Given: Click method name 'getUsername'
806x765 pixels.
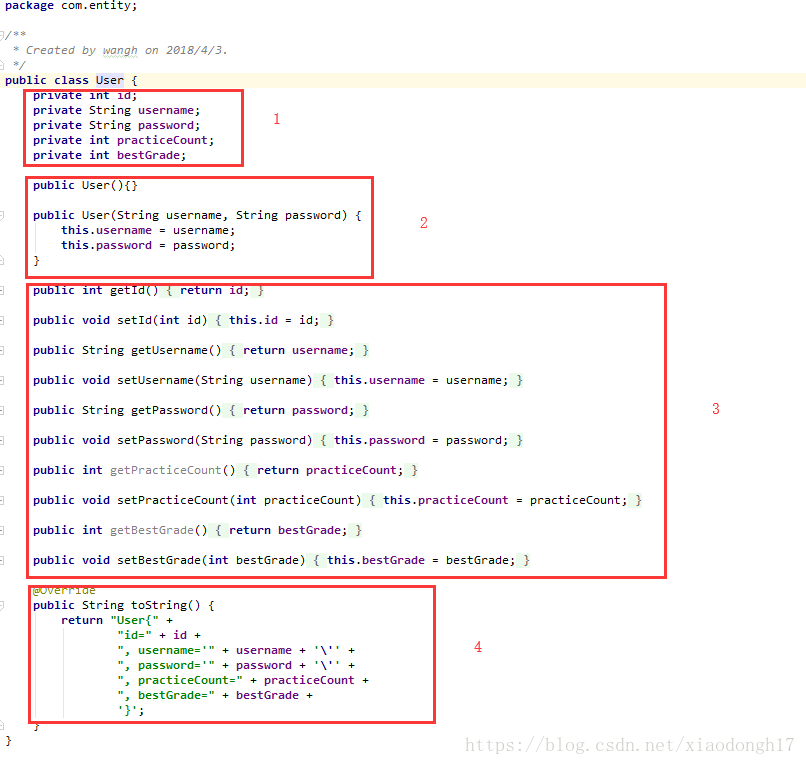Looking at the screenshot, I should [169, 350].
